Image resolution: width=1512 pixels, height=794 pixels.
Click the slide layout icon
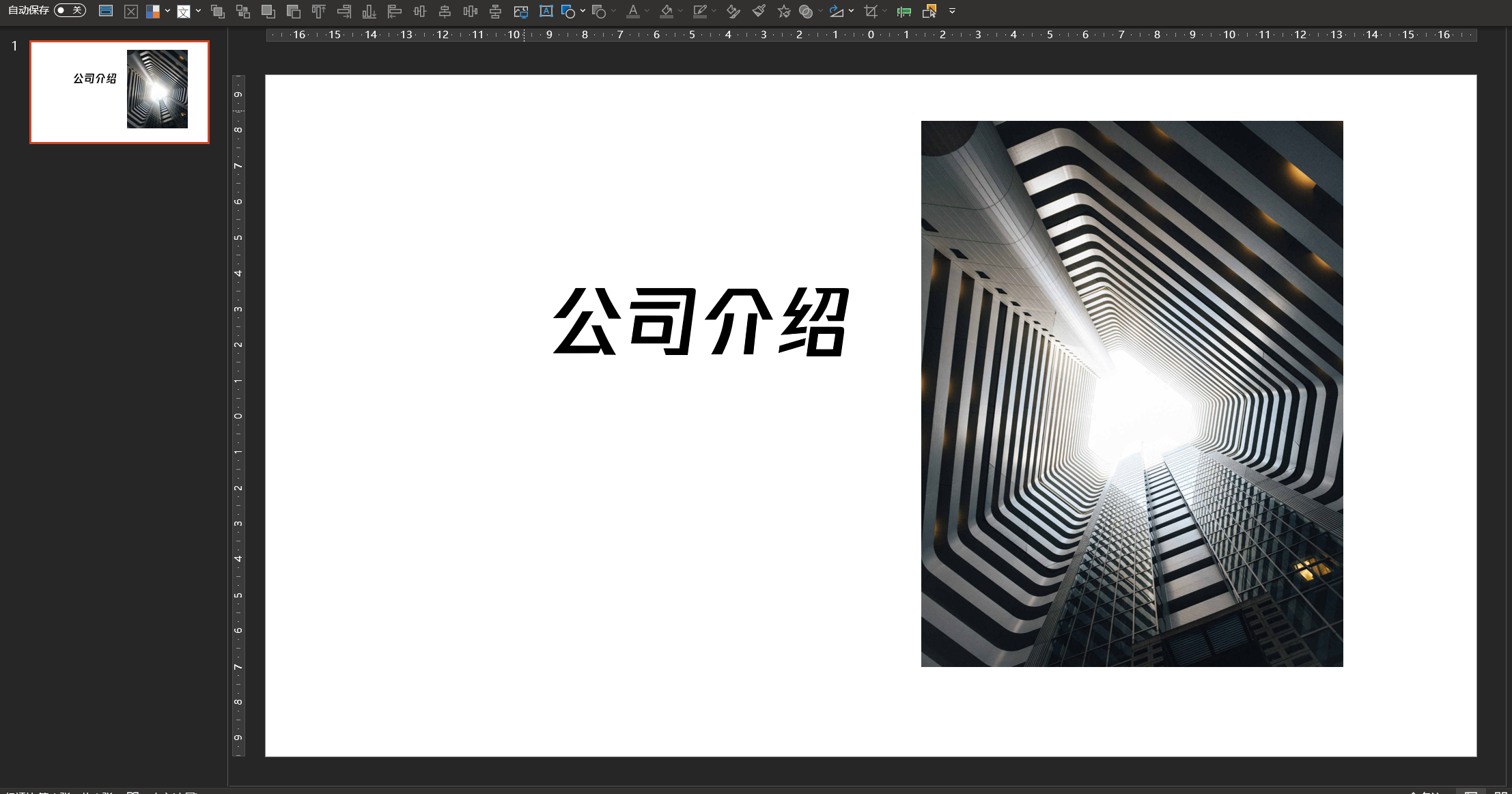106,11
